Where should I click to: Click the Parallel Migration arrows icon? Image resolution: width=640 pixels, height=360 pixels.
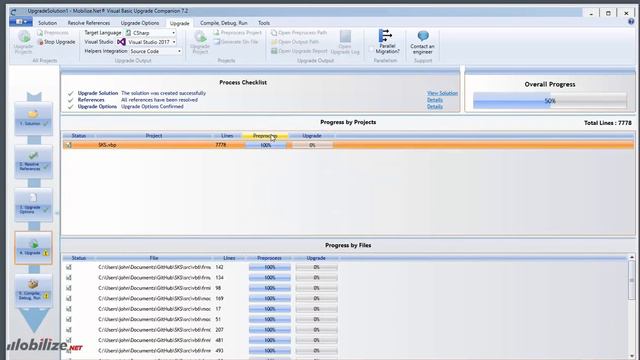point(385,36)
